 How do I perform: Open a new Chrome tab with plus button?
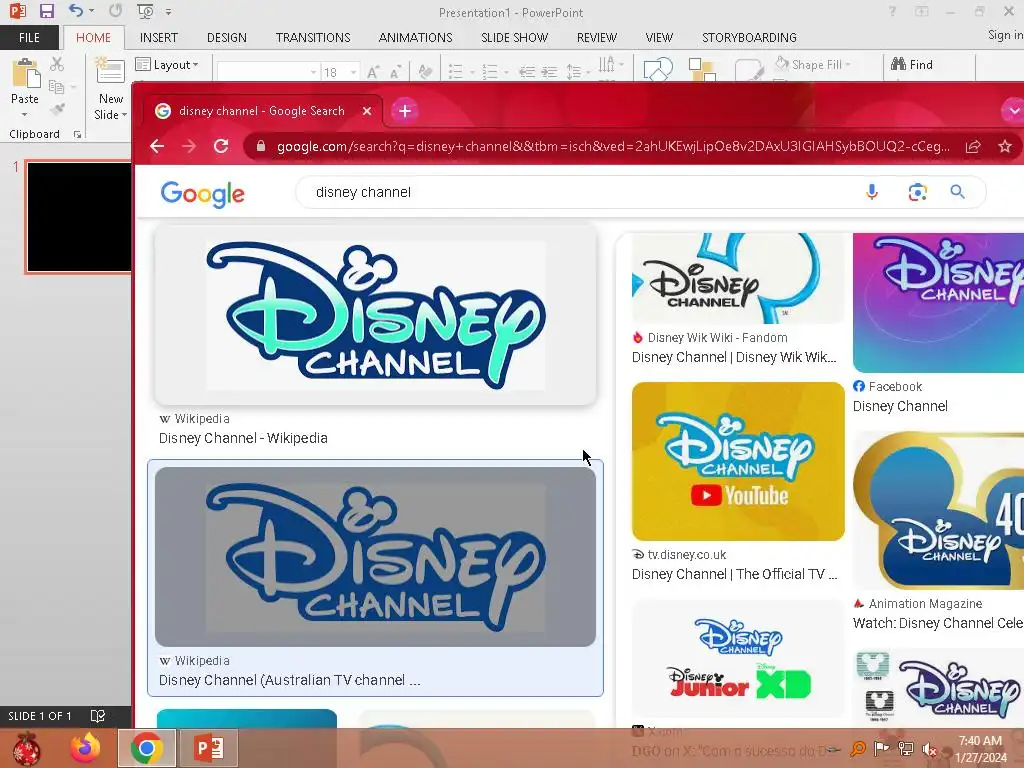pyautogui.click(x=405, y=111)
